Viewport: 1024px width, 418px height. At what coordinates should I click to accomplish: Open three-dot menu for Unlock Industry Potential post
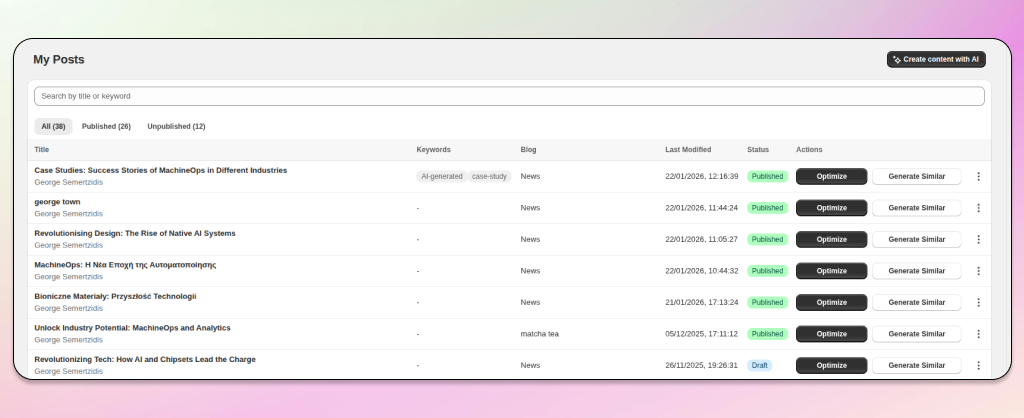coord(978,334)
